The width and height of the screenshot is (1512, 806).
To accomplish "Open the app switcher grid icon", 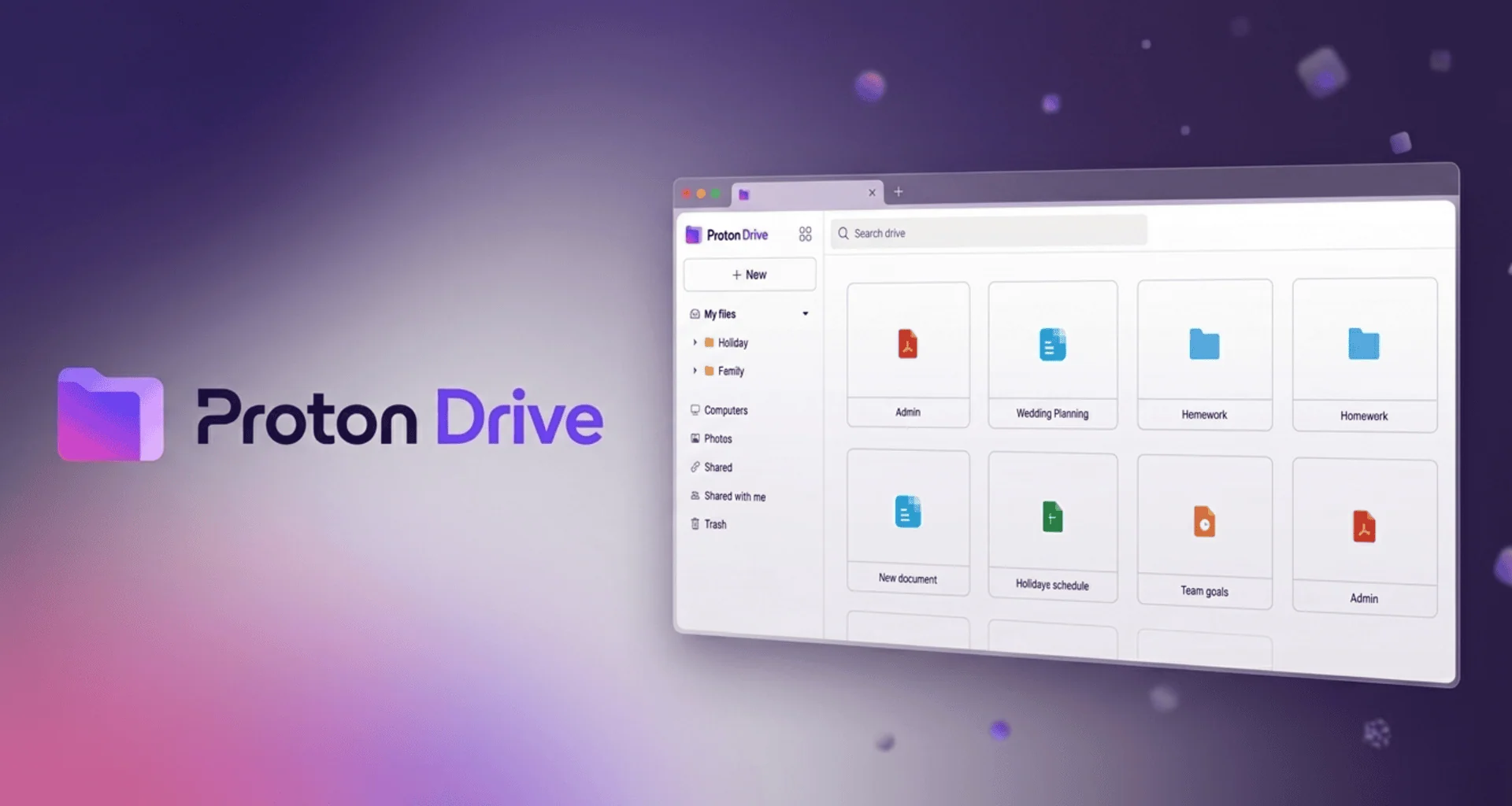I will click(805, 234).
